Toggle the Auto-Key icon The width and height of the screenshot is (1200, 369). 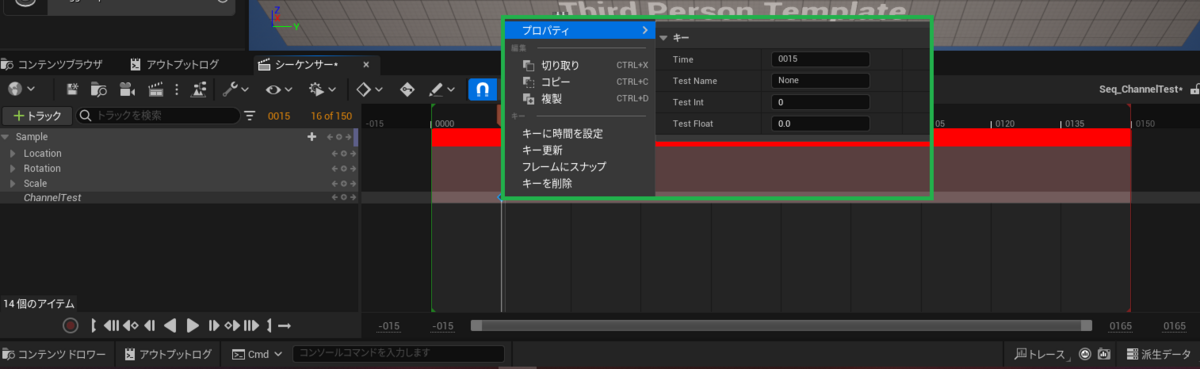point(408,90)
